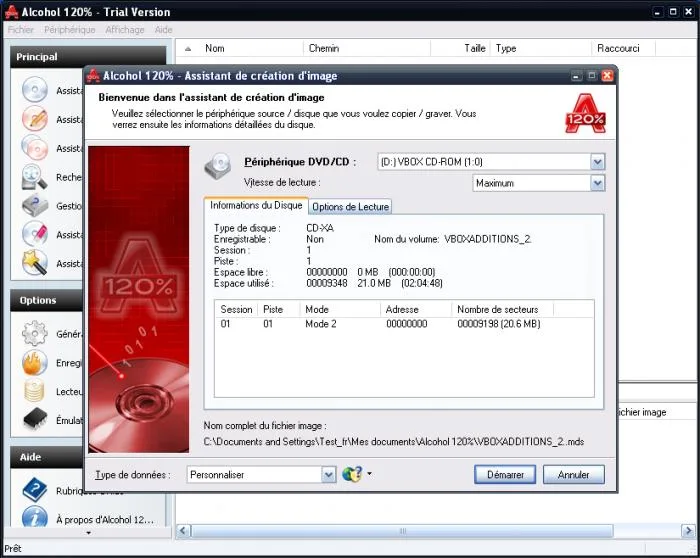Open the Fichier menu

(21, 29)
